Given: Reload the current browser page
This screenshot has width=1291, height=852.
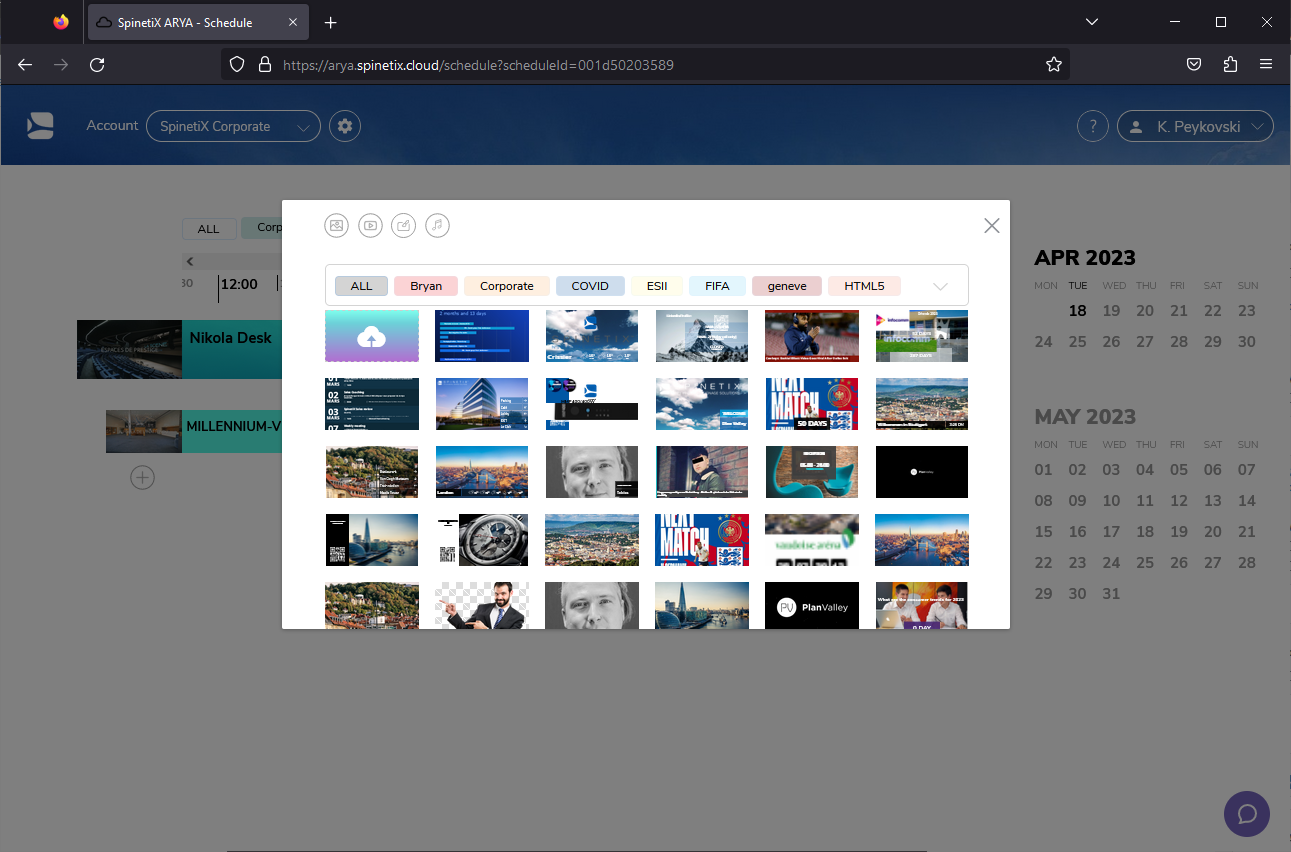Looking at the screenshot, I should 97,64.
